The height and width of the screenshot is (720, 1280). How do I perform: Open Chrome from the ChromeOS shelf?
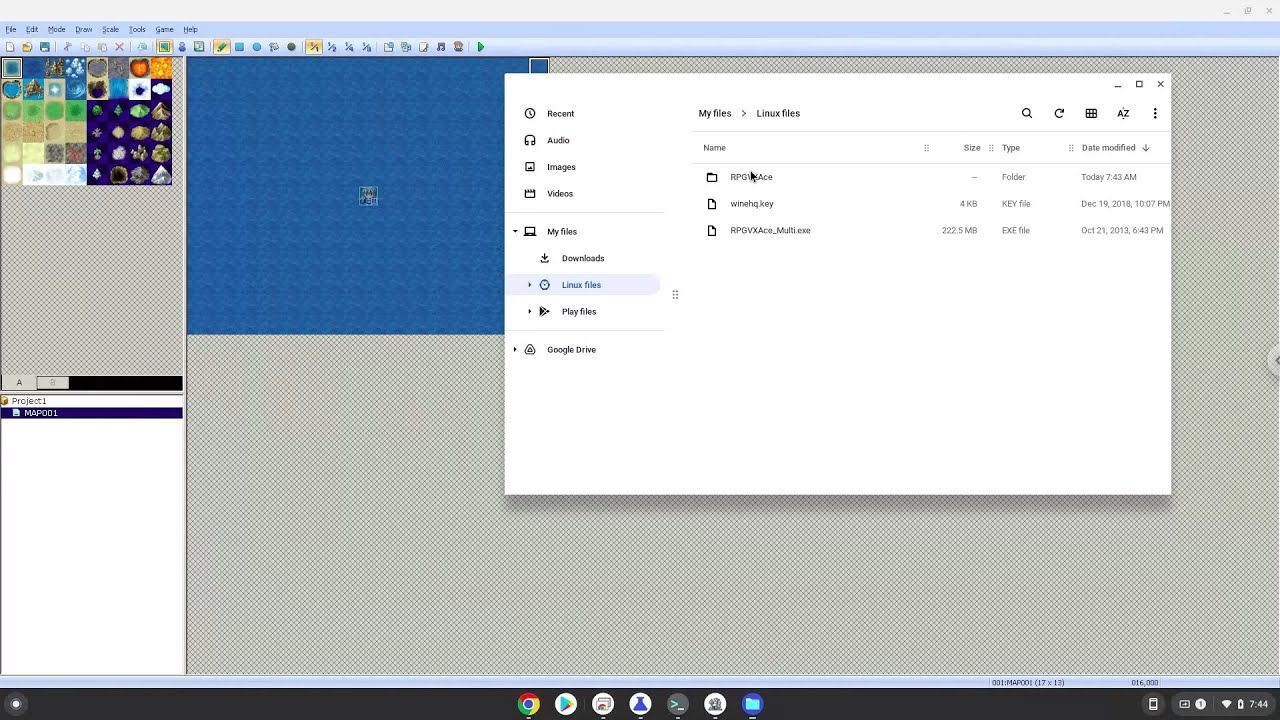[528, 704]
